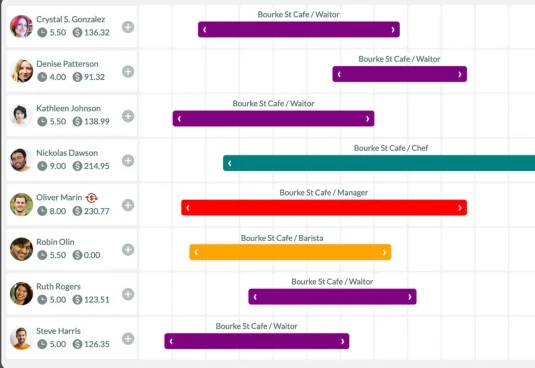Image resolution: width=535 pixels, height=368 pixels.
Task: Open Nickolas Dawson's profile photo
Action: pyautogui.click(x=21, y=160)
